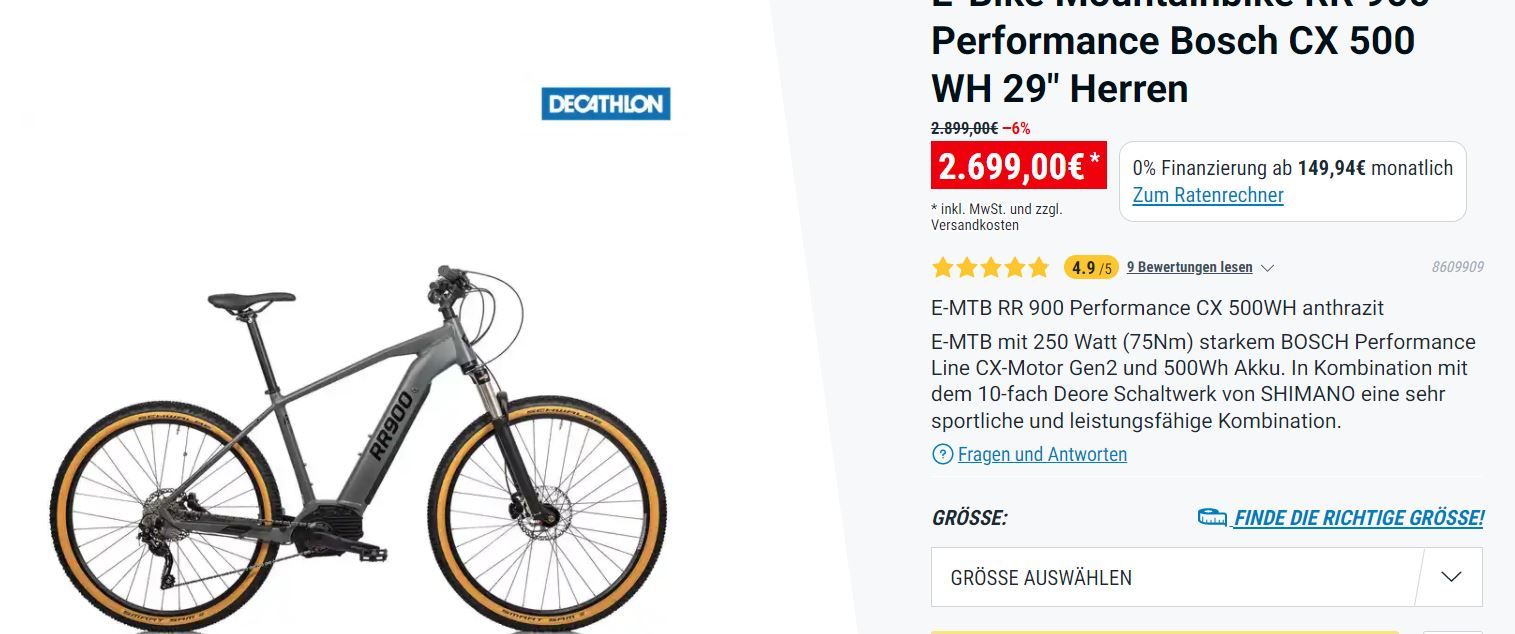Click the −6% discount label
The height and width of the screenshot is (634, 1515).
pyautogui.click(x=1016, y=128)
